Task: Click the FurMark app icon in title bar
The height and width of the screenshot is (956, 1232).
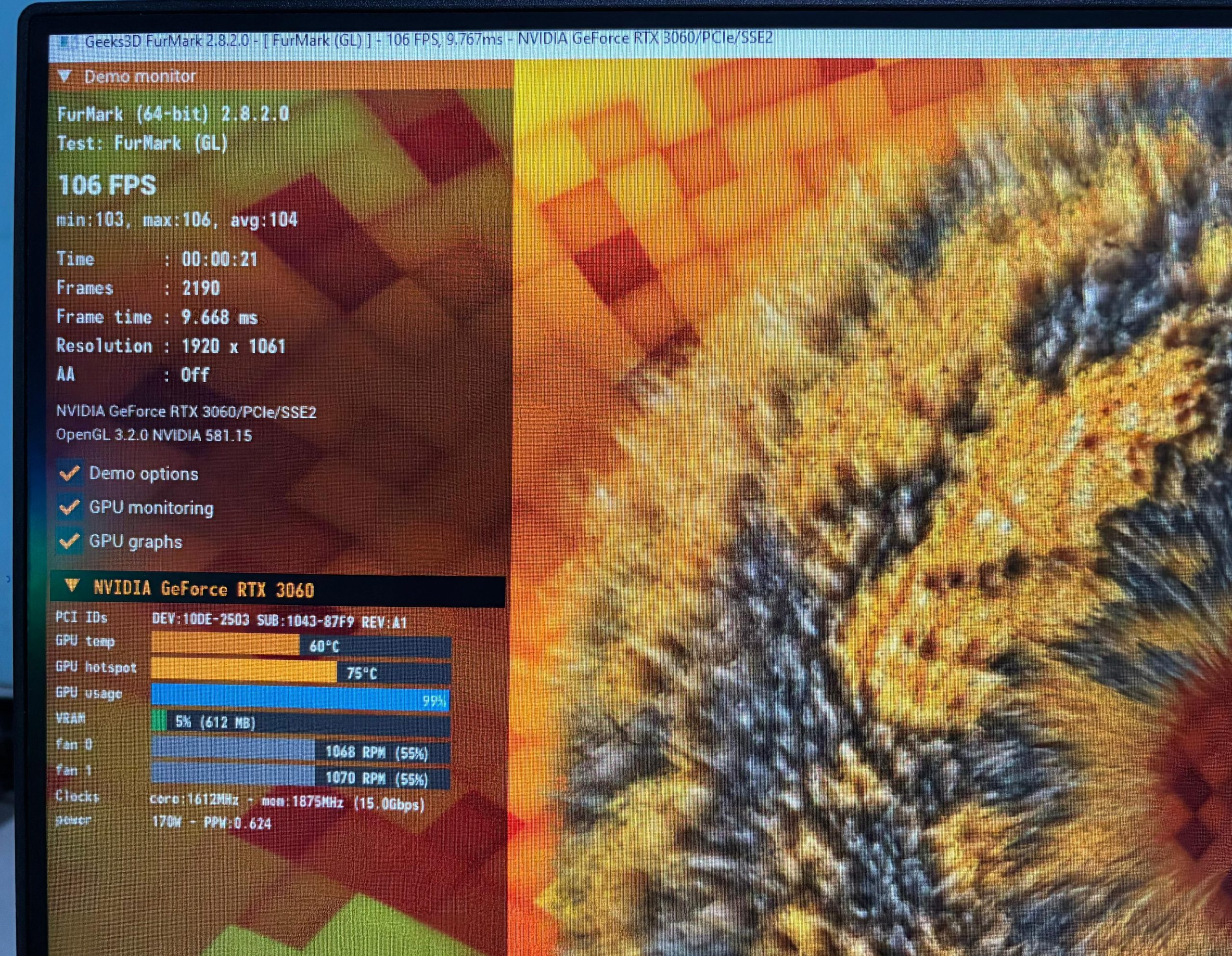Action: 68,43
